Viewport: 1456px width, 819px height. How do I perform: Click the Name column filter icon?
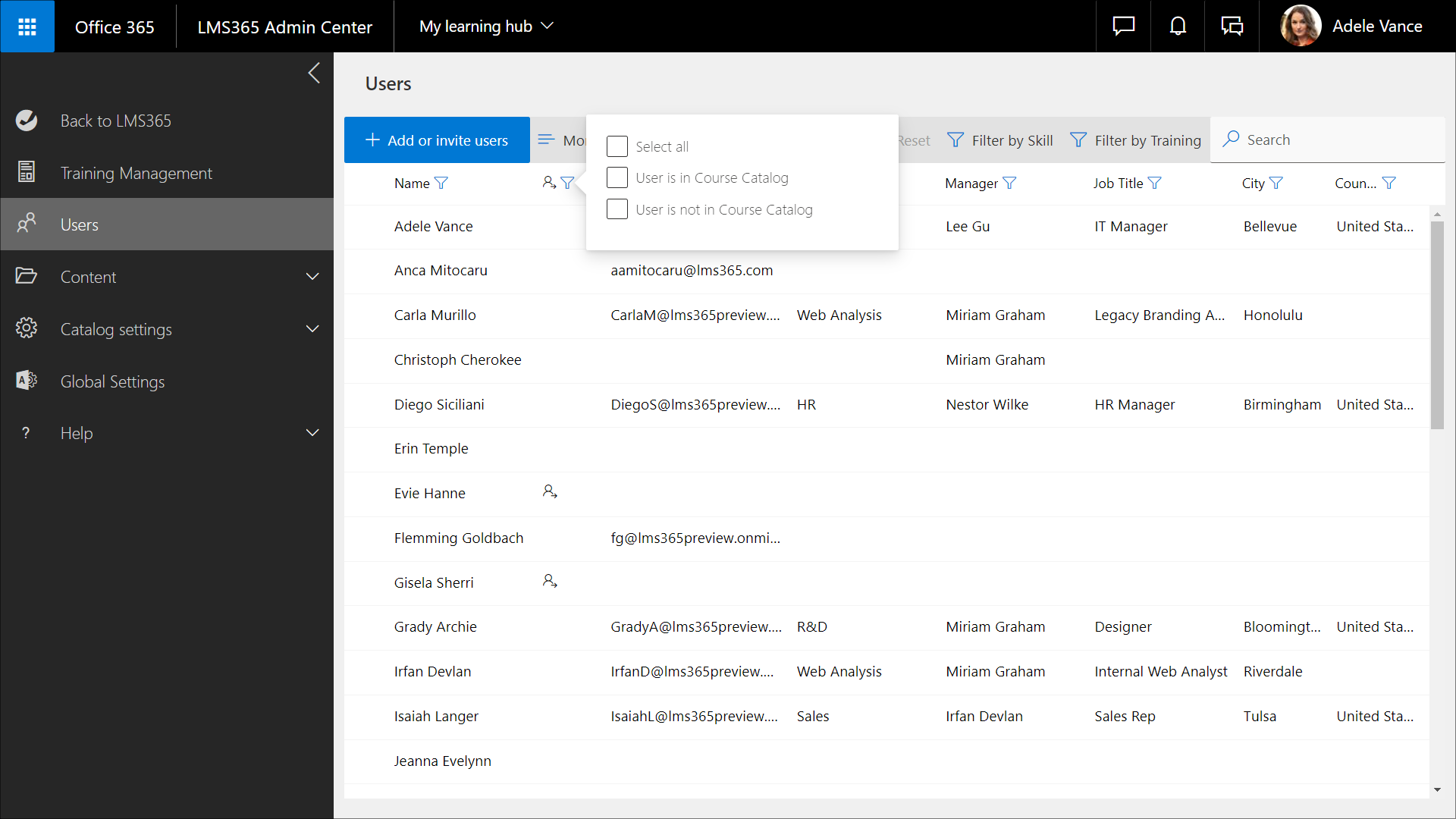coord(441,183)
